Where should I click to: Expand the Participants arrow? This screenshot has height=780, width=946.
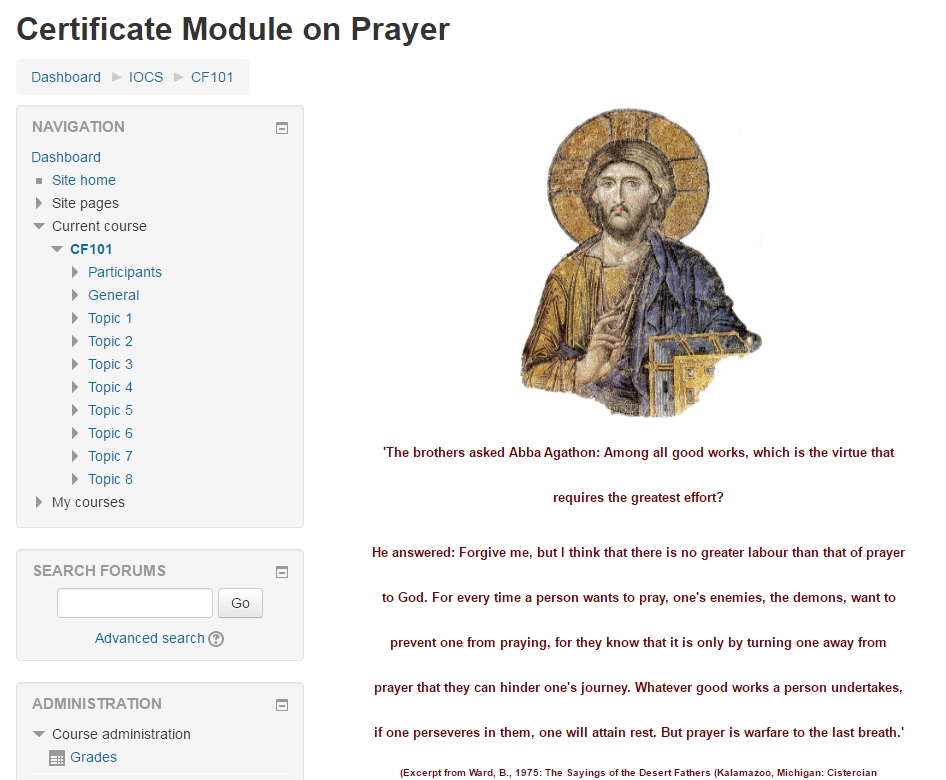tap(75, 272)
